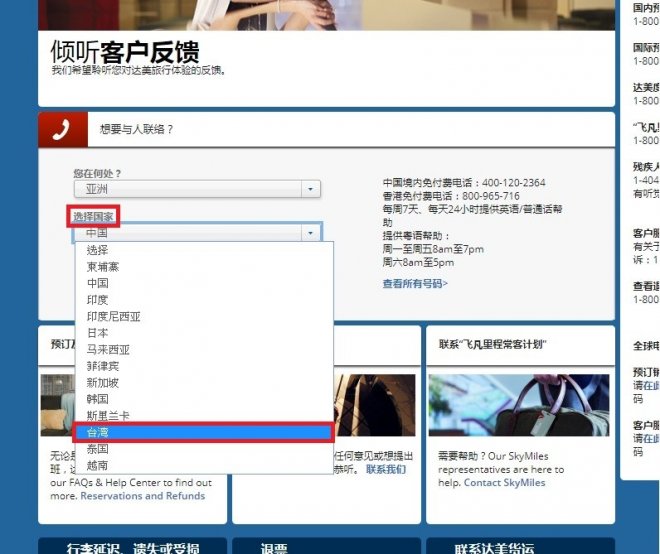Select 柬埔寨 from the country options
Viewport: 660px width, 554px height.
click(103, 266)
